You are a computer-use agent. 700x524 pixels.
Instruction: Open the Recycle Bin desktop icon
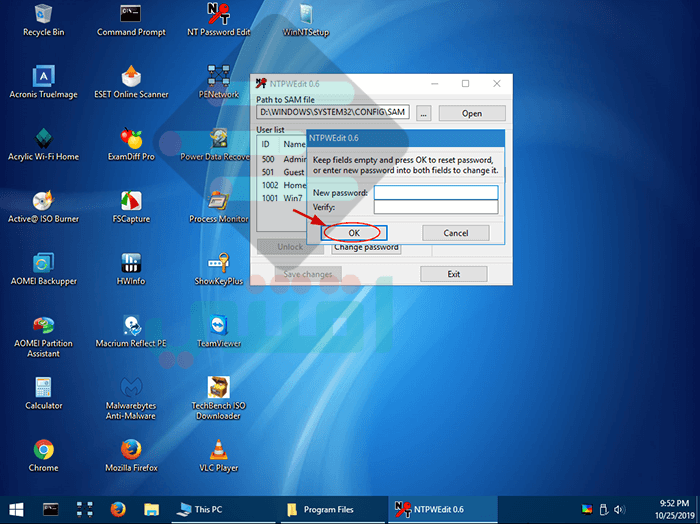43,21
